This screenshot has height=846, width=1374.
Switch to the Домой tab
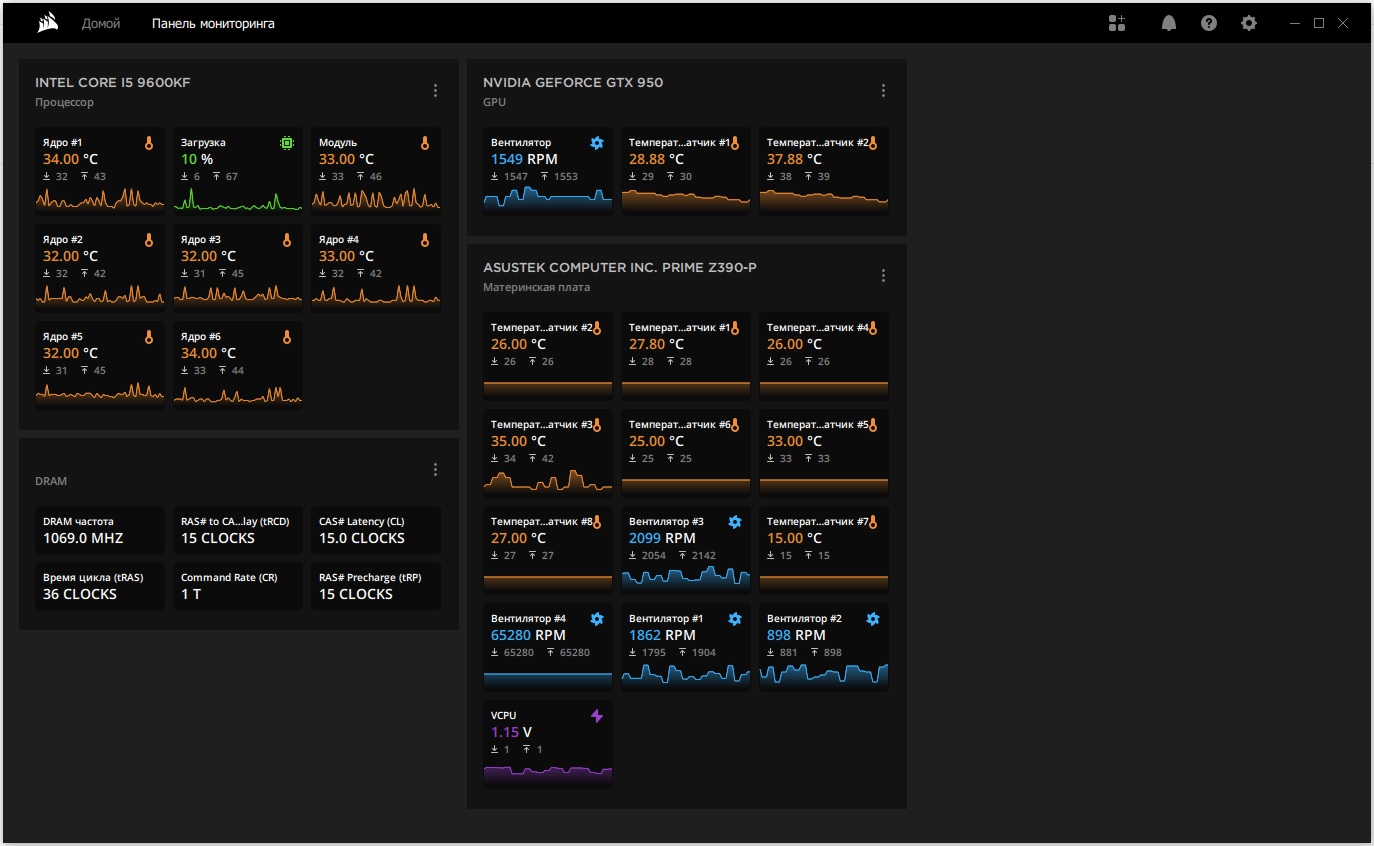101,23
